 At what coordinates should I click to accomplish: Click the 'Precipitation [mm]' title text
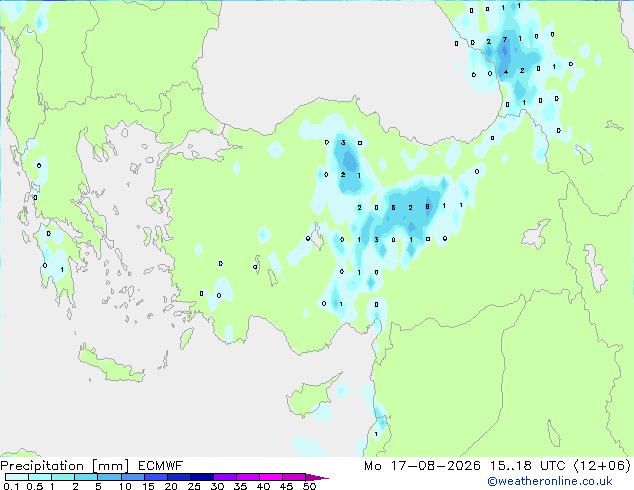(65, 466)
